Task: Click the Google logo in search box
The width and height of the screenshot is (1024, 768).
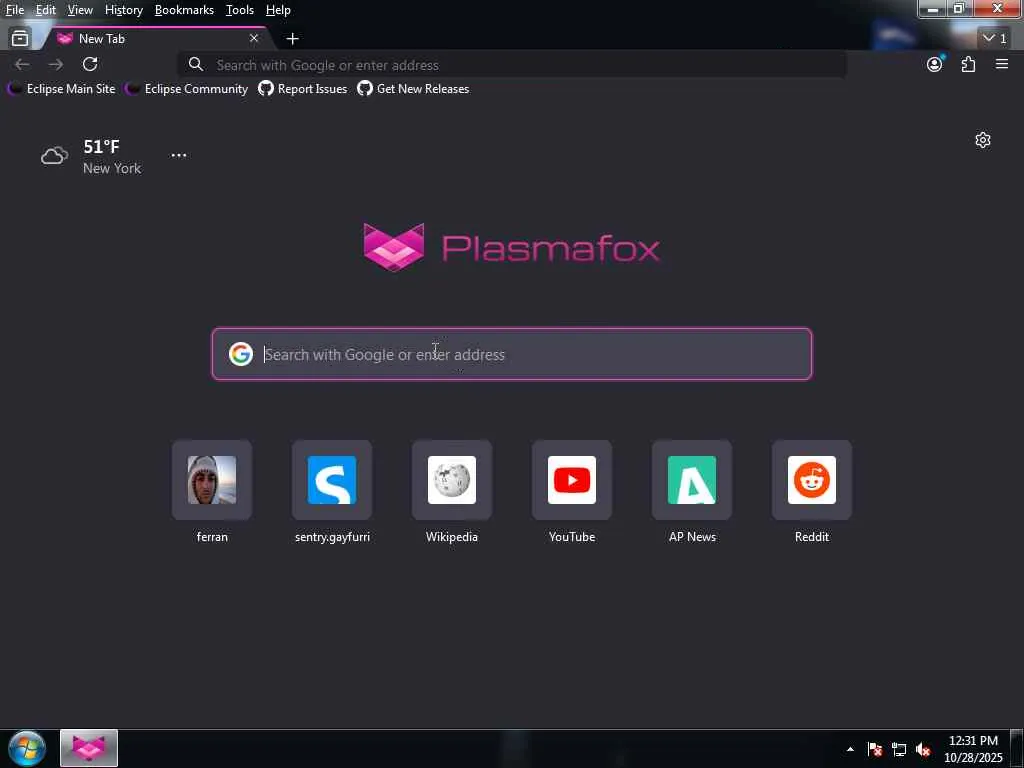Action: click(241, 354)
